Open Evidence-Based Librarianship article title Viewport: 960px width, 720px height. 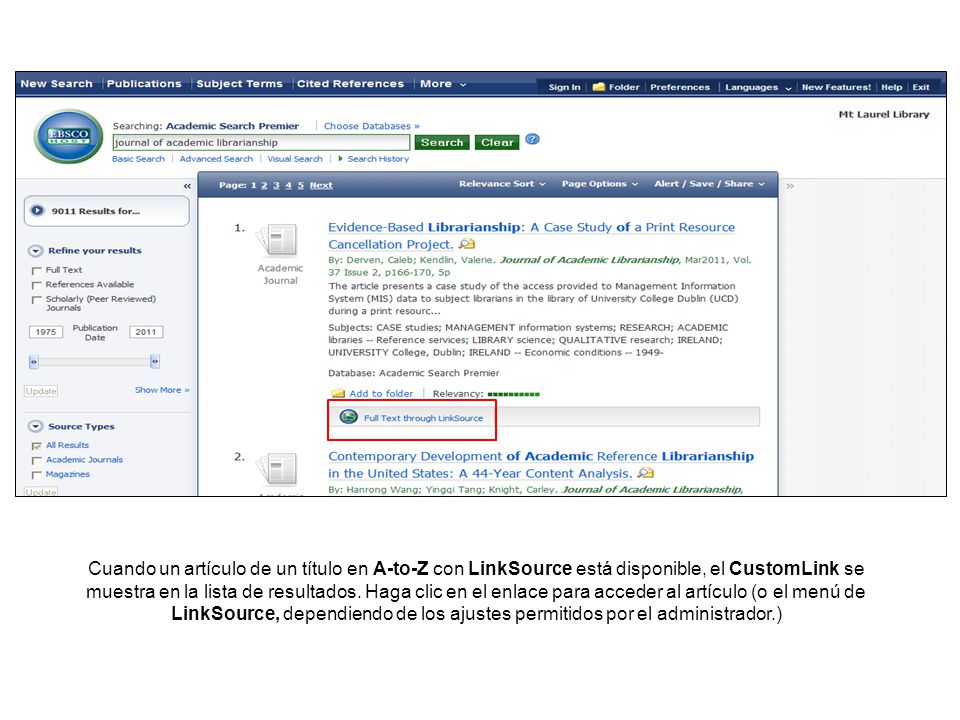pos(531,236)
